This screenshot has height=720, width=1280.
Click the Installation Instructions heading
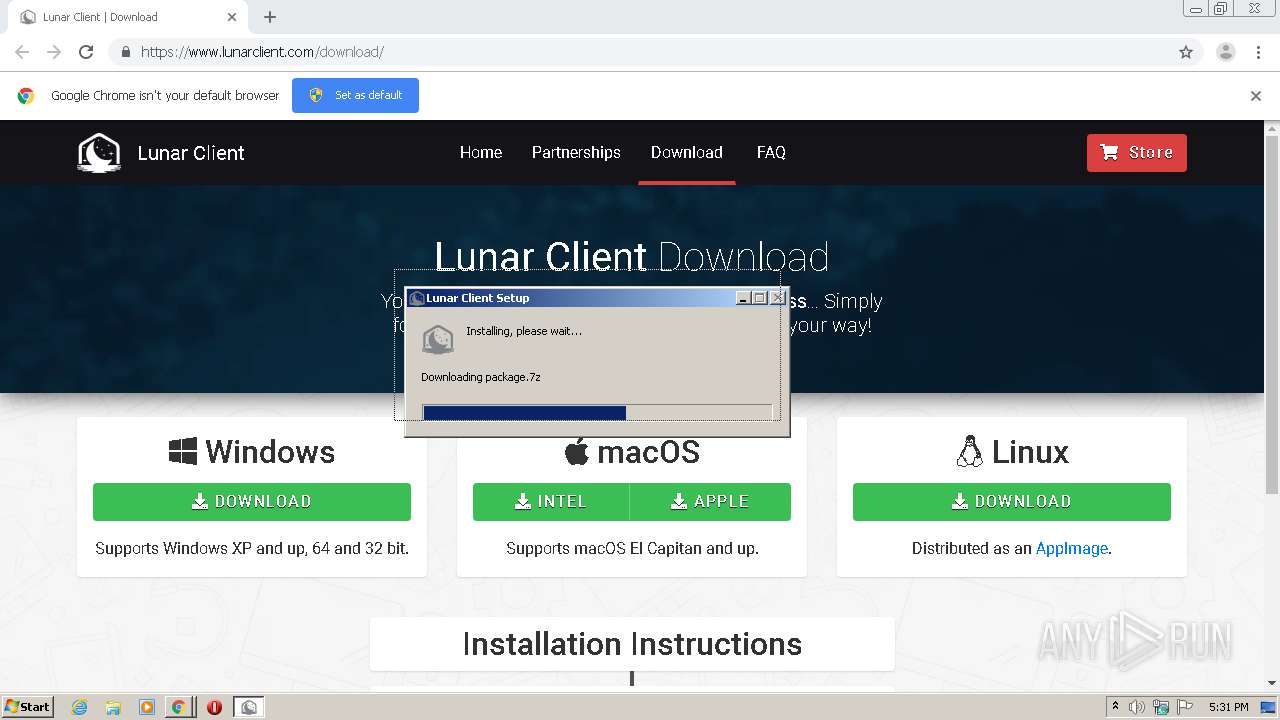click(x=632, y=644)
